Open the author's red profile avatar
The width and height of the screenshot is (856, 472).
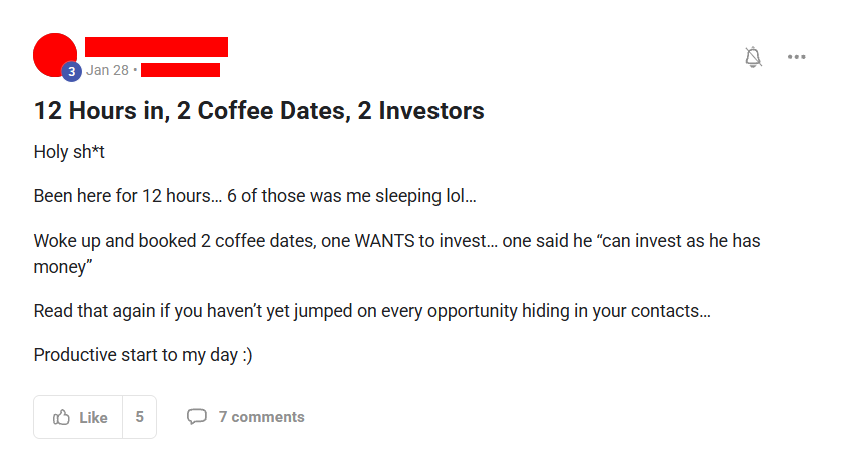tap(55, 55)
